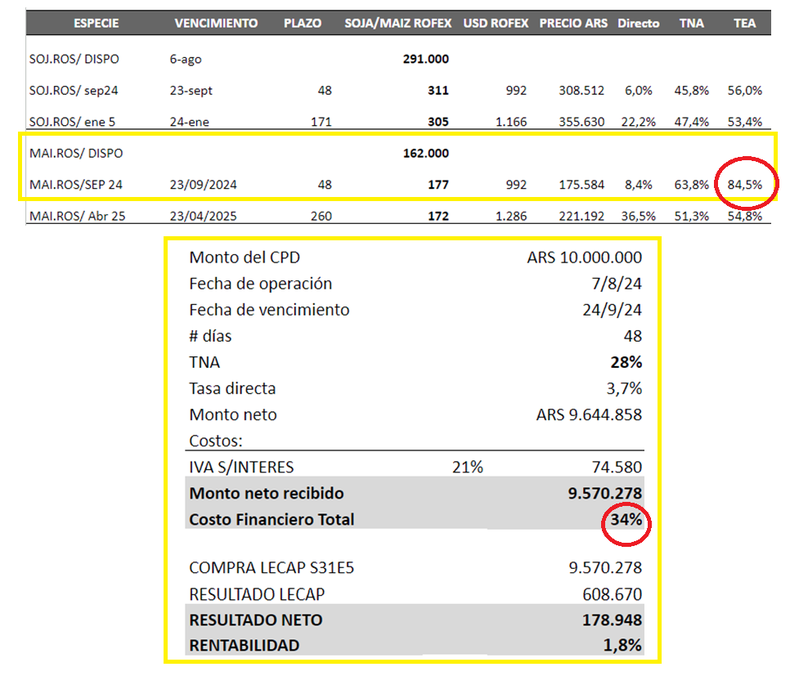Click the 3,7% Tasa directa value
This screenshot has height=676, width=790.
(x=624, y=388)
